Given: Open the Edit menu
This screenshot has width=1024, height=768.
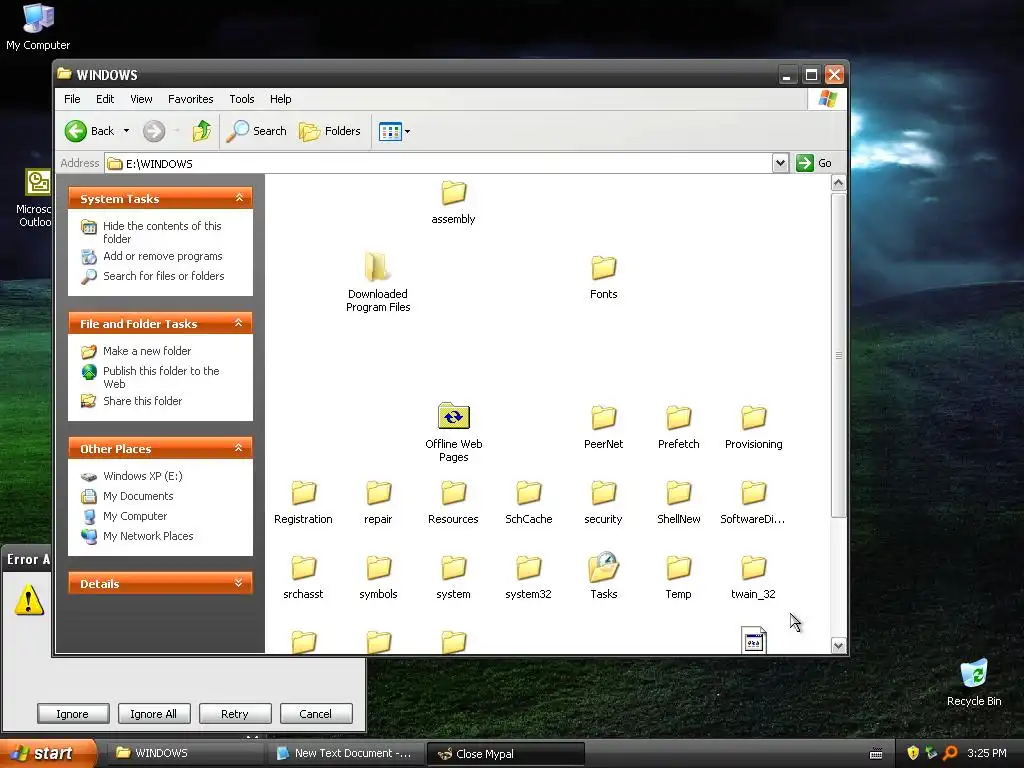Looking at the screenshot, I should coord(105,99).
